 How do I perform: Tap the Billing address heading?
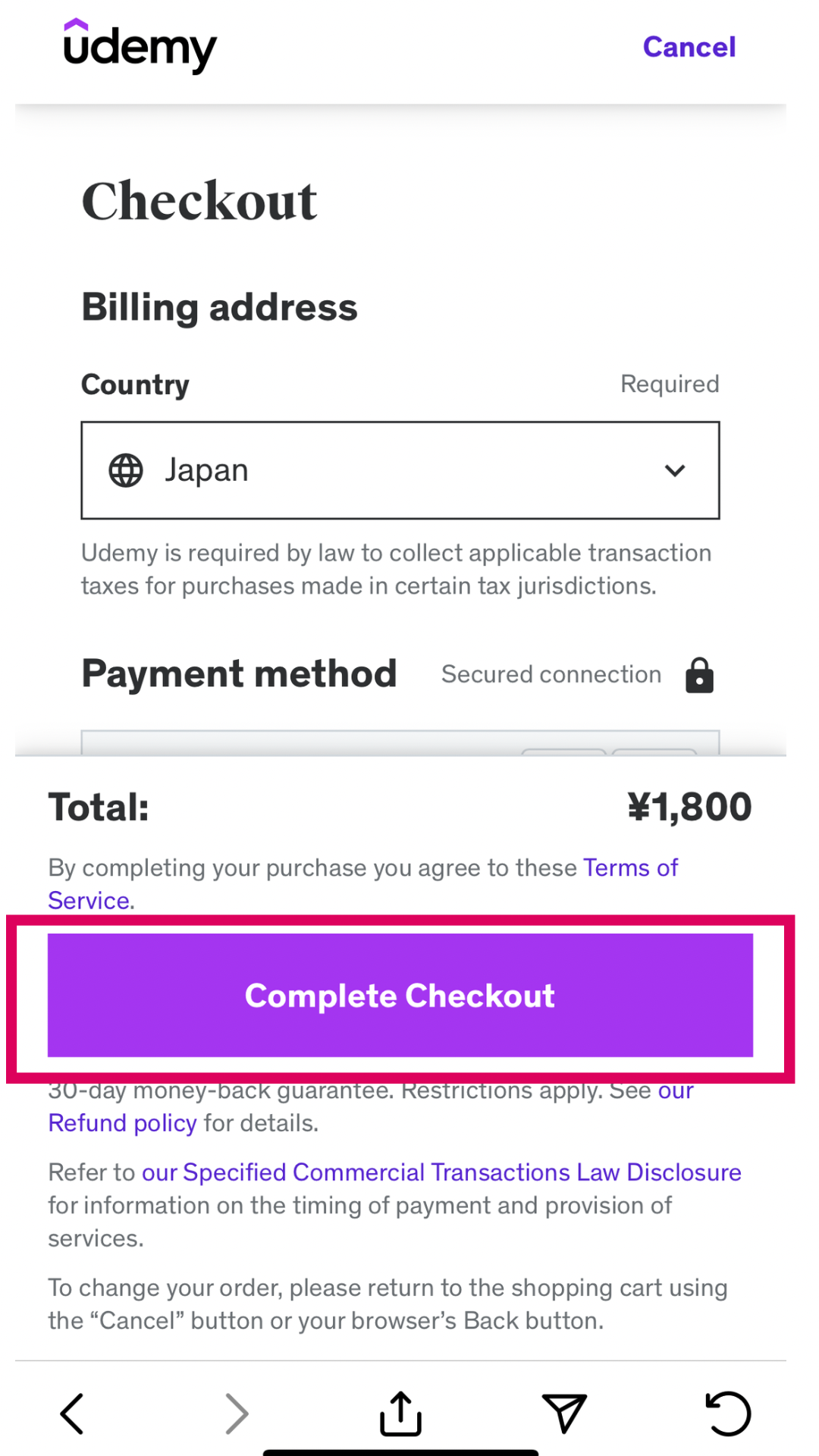coord(219,307)
